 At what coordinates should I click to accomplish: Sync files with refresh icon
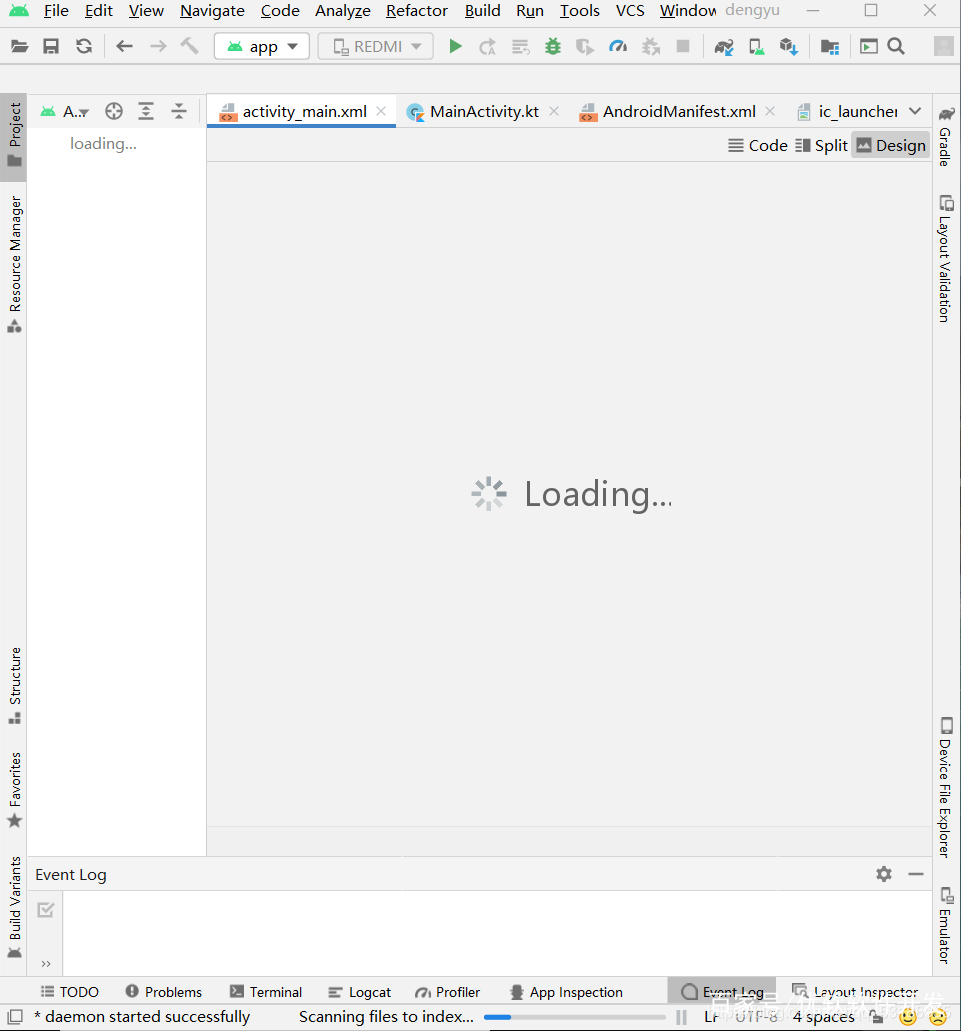click(83, 47)
